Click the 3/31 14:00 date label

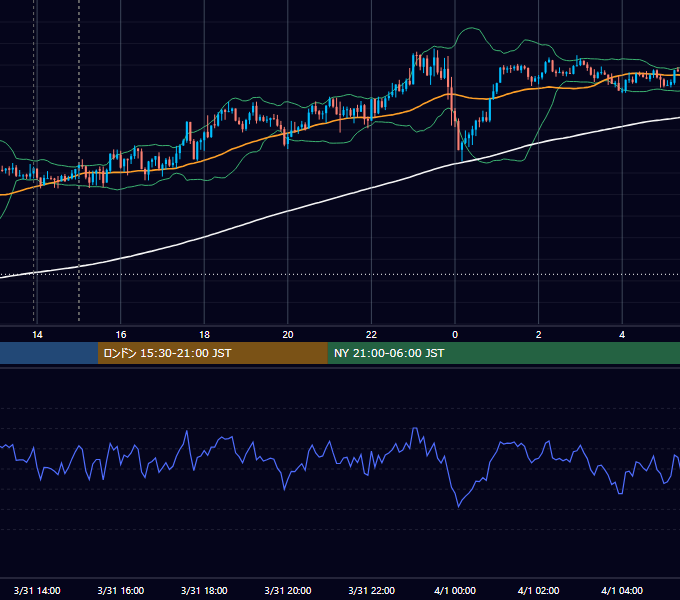[37, 590]
